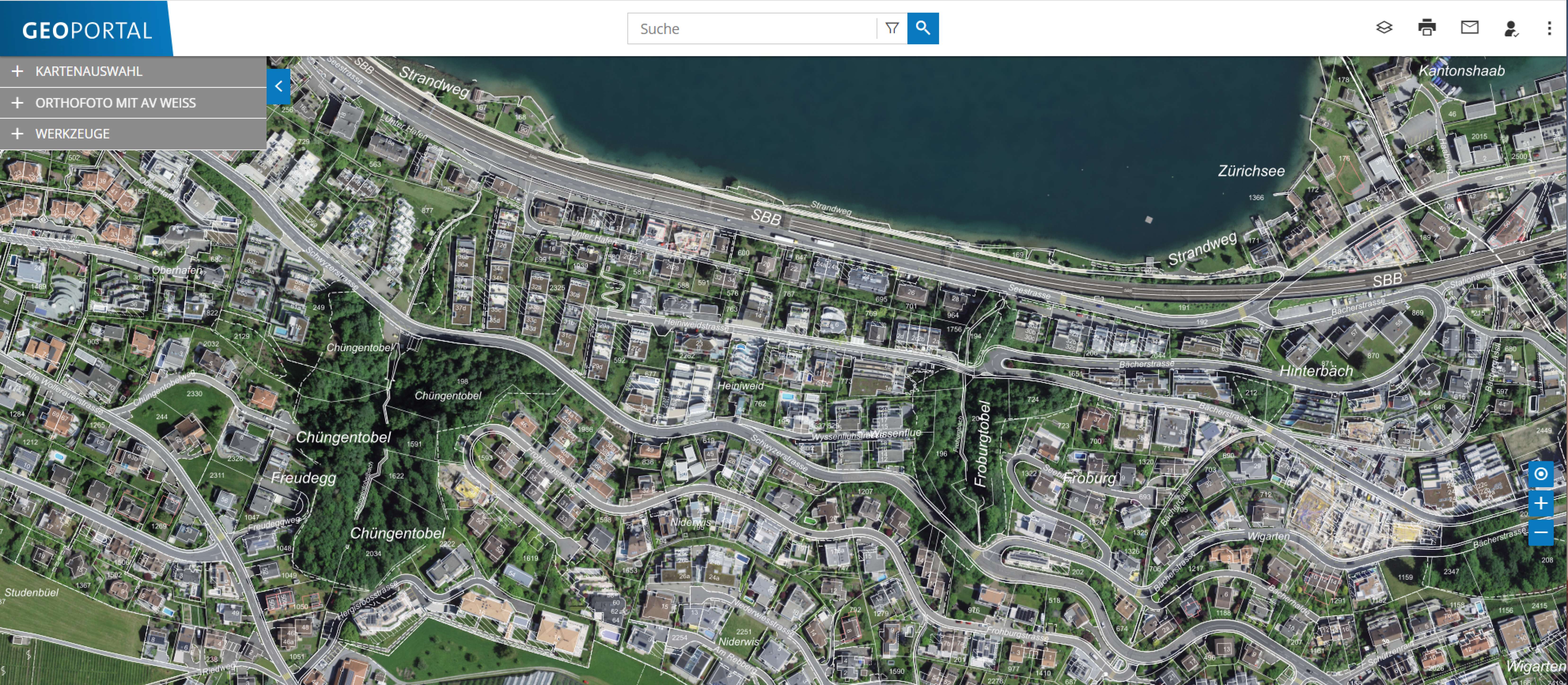This screenshot has width=1568, height=685.
Task: Click the Wyssenfluhstrasse street label
Action: 845,436
